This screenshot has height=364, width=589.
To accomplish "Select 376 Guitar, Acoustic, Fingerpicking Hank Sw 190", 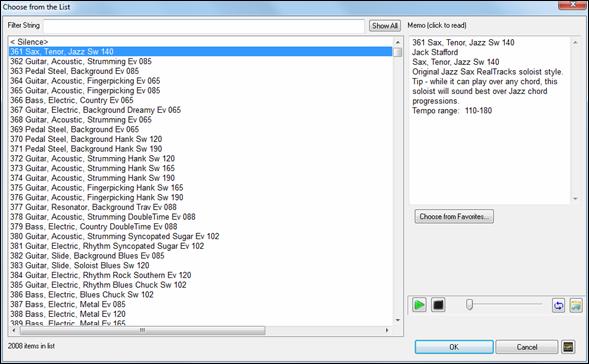I will pos(201,197).
